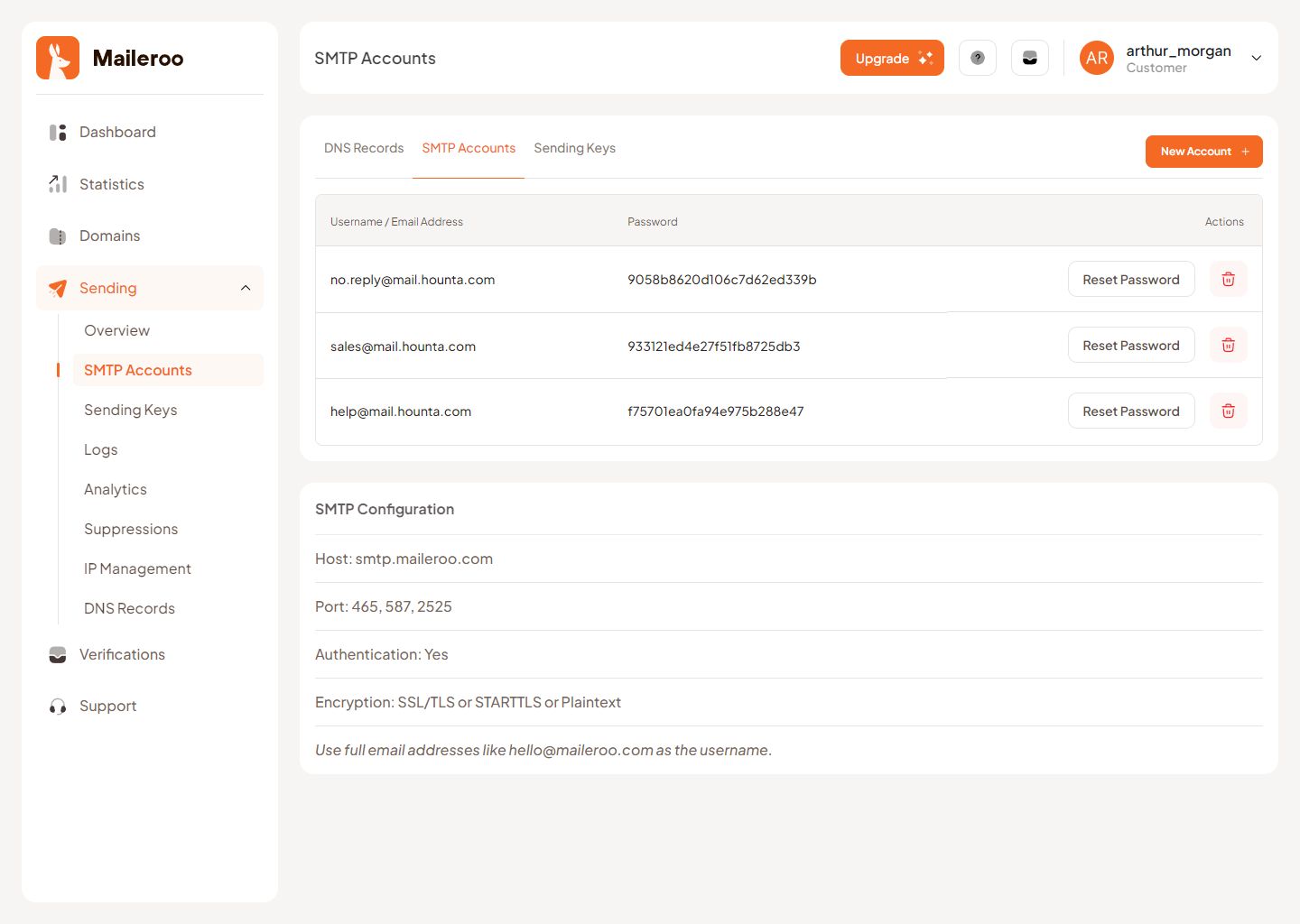The image size is (1300, 924).
Task: Click the Verifications inbox icon in the header
Action: click(x=1029, y=57)
